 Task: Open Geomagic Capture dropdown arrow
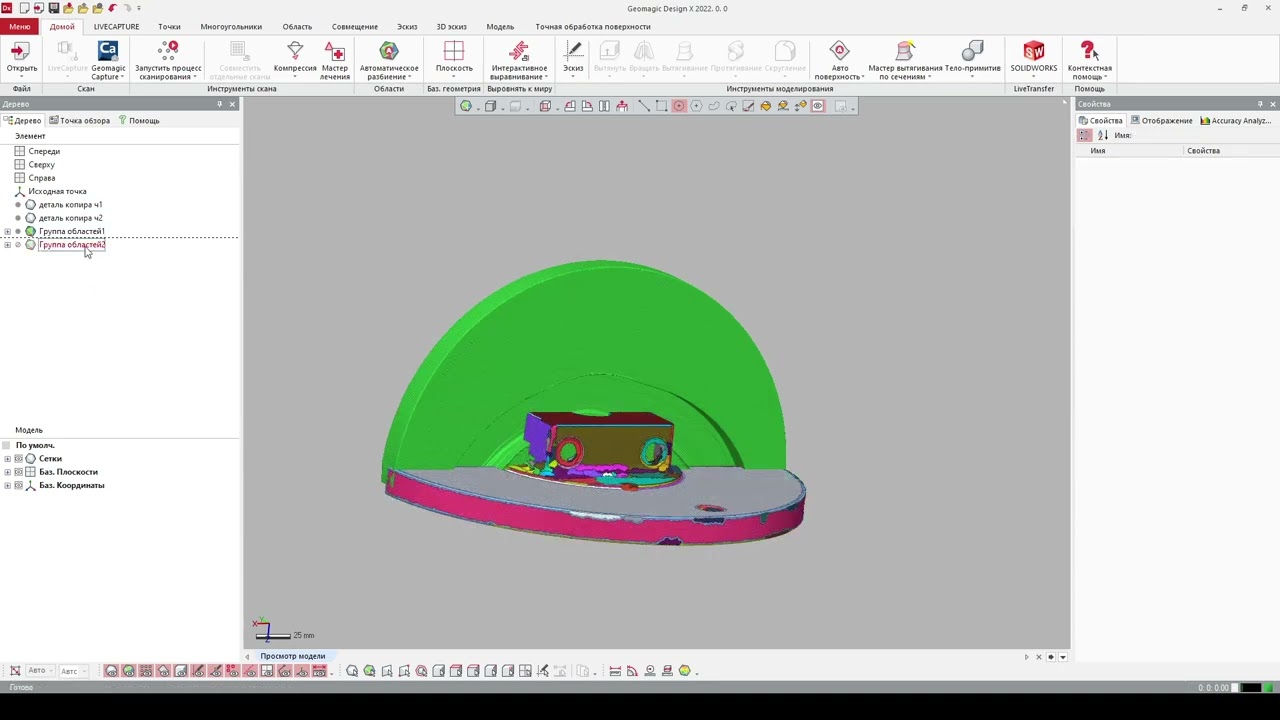(x=122, y=77)
